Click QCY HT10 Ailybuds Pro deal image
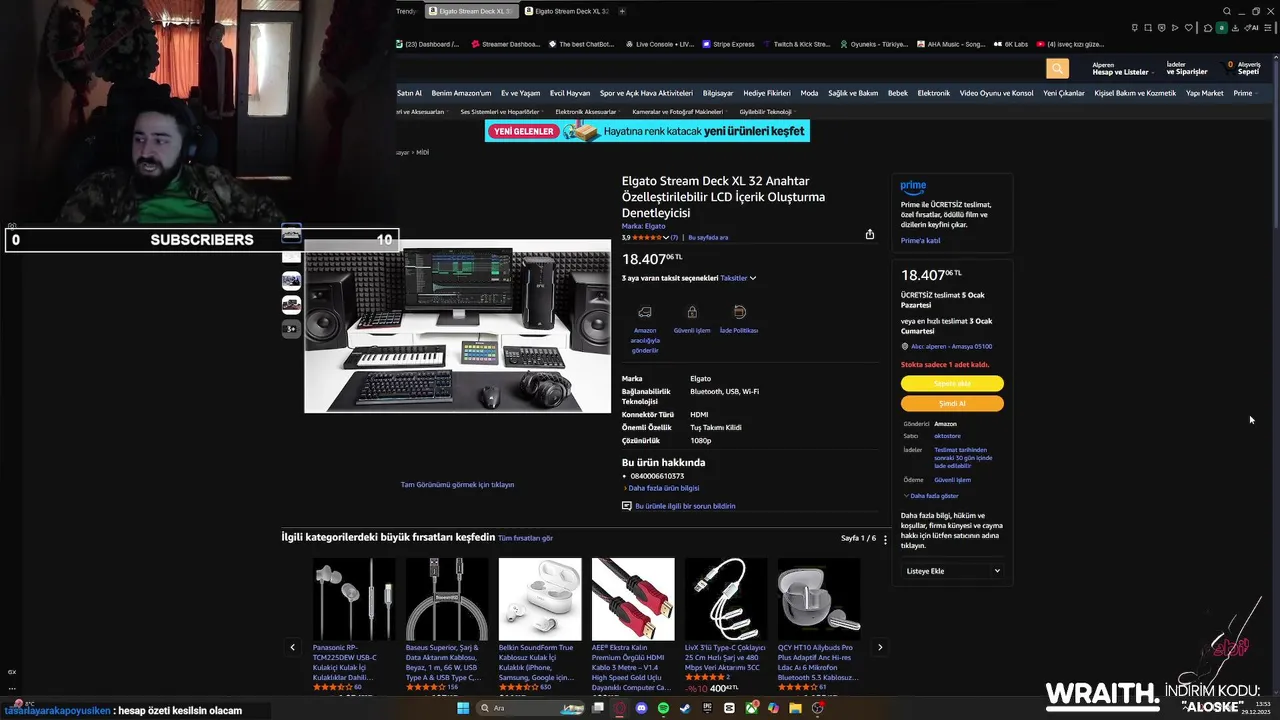Screen dimensions: 1280x720 click(818, 599)
